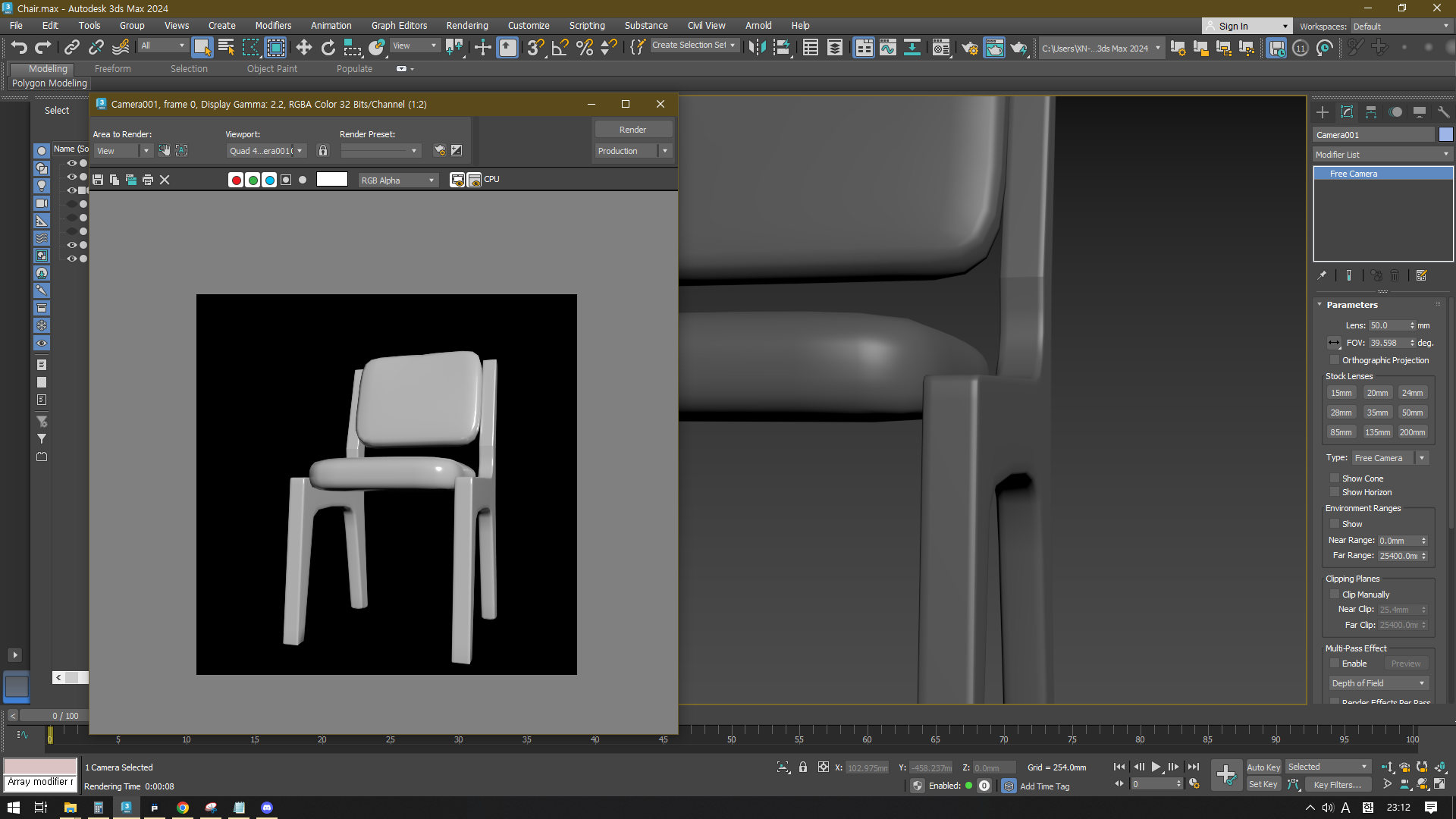Enable Show Horizon checkbox
The image size is (1456, 819).
coord(1335,491)
